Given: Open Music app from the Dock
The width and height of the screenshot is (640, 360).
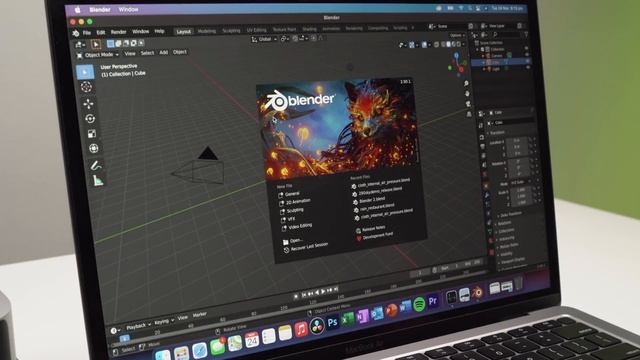Looking at the screenshot, I should point(301,329).
